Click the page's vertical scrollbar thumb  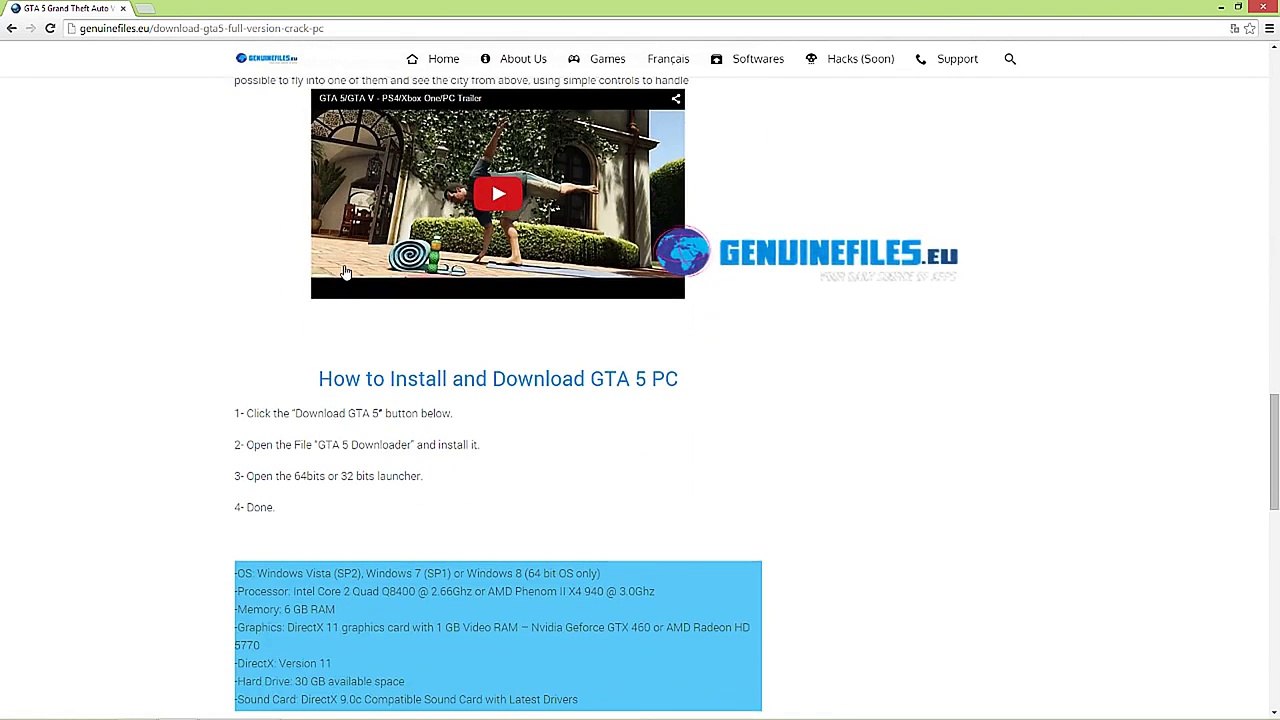1273,451
